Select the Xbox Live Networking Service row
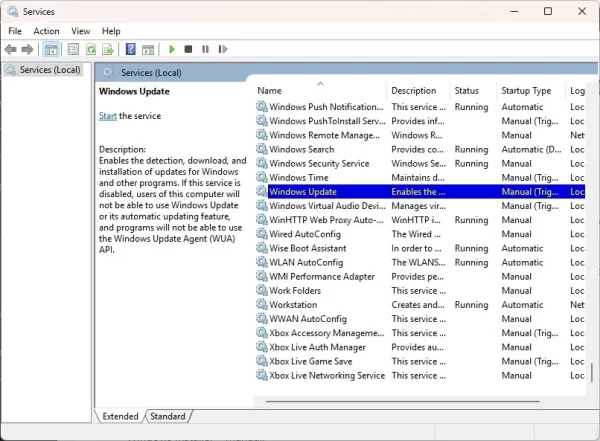 tap(420, 375)
